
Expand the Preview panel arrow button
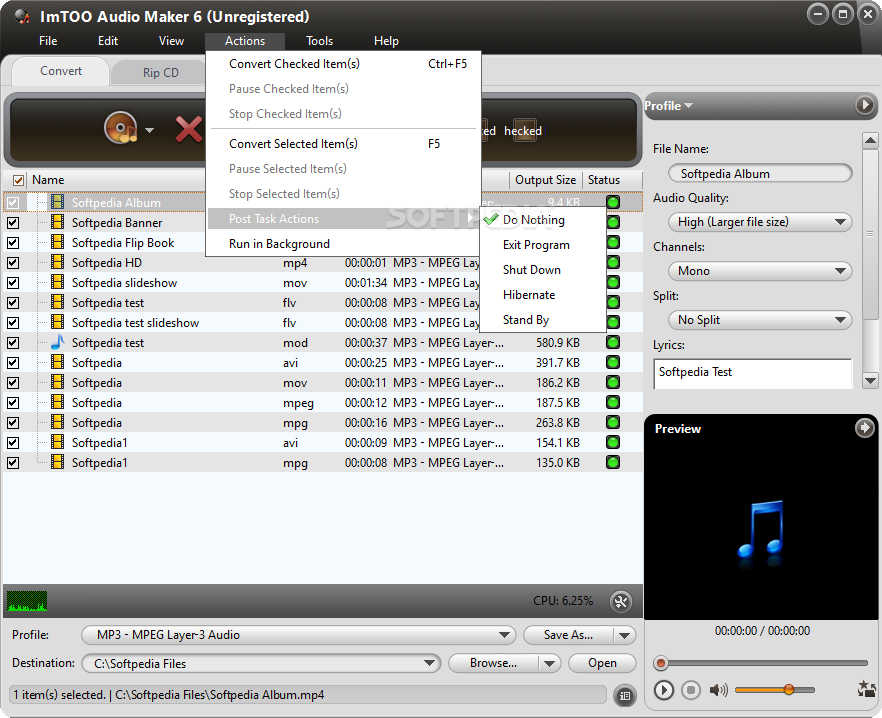865,428
